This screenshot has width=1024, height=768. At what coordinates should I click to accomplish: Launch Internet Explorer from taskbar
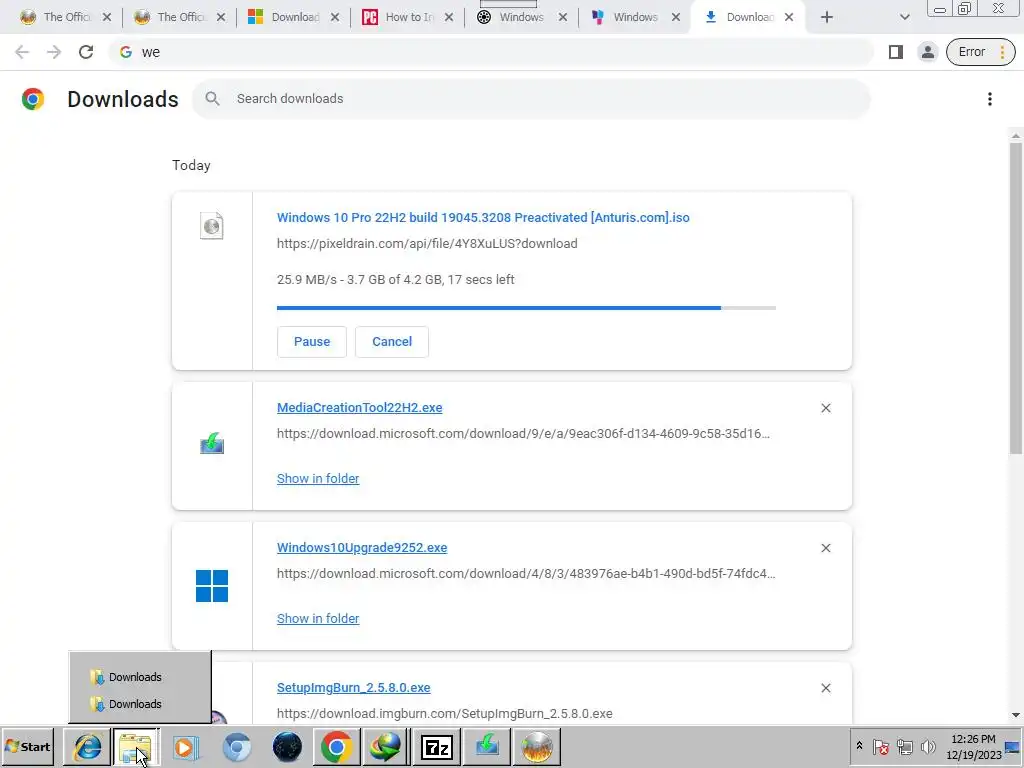tap(87, 746)
